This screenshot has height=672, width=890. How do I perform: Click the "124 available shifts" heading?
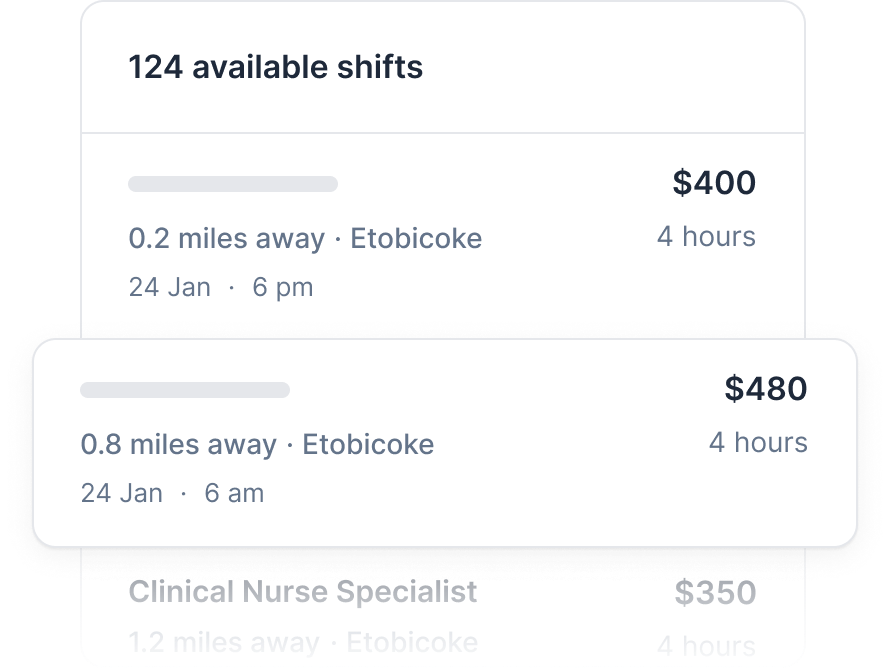coord(275,68)
